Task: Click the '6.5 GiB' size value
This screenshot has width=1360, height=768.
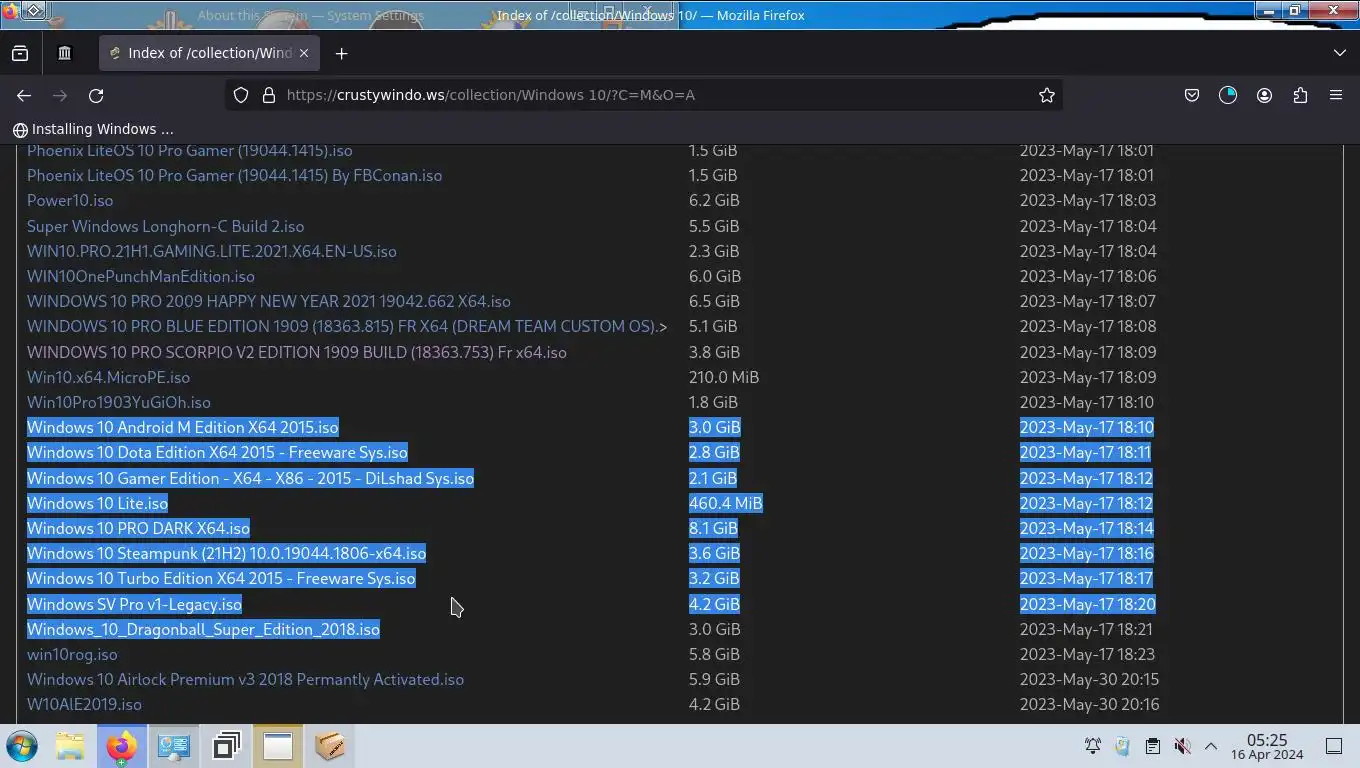Action: coord(714,301)
